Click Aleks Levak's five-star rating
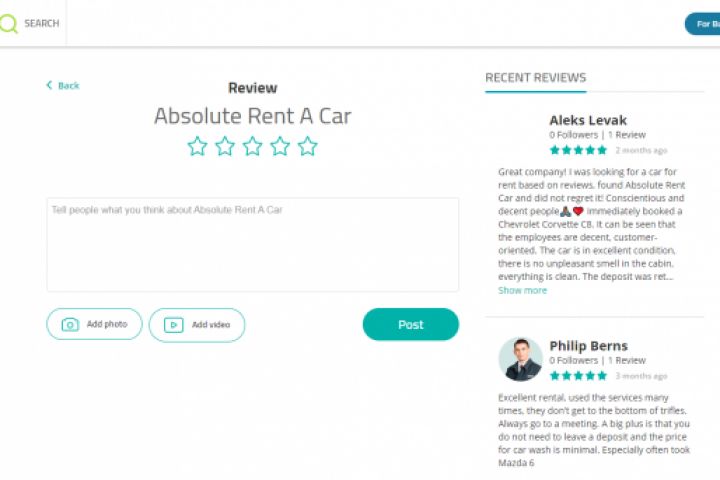Screen dimensions: 720x480 click(x=578, y=150)
